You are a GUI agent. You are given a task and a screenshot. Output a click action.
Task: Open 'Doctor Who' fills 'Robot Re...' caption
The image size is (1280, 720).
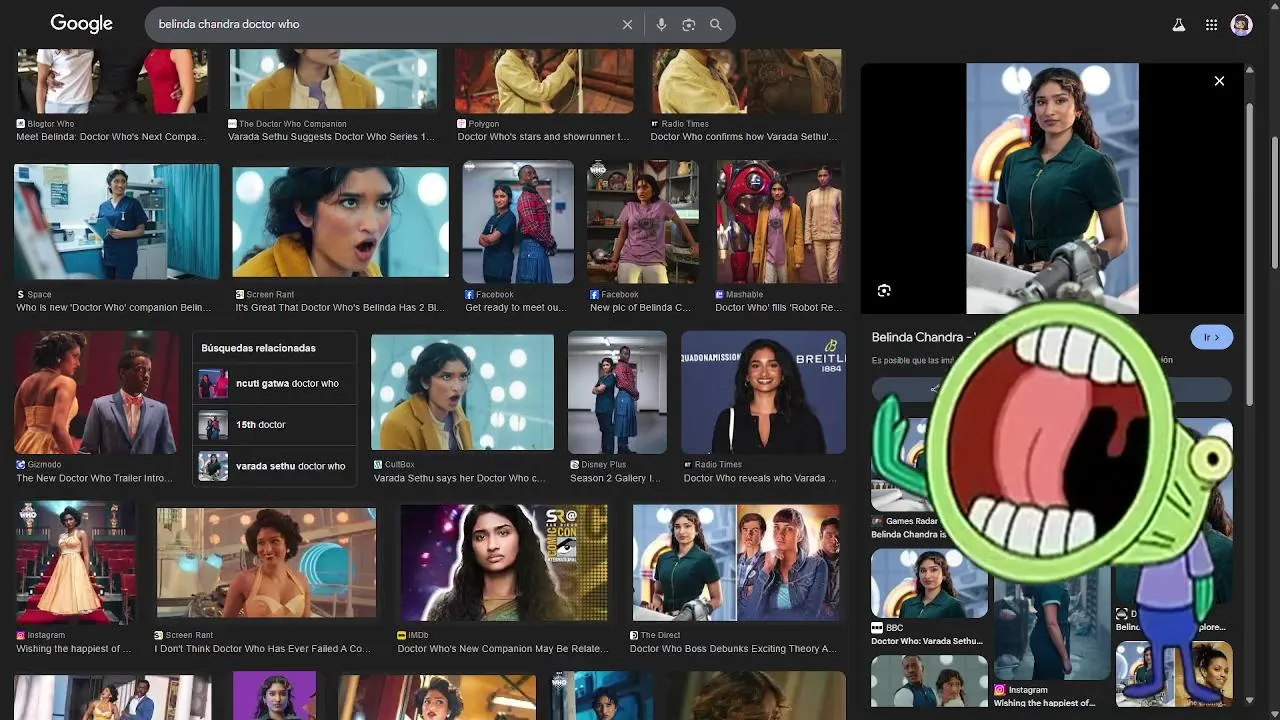tap(779, 308)
